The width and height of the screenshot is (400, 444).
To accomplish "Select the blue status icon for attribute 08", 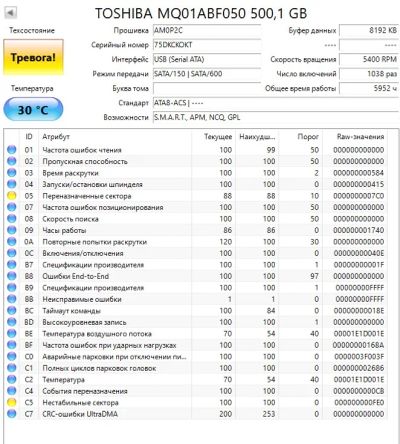I will [x=12, y=219].
